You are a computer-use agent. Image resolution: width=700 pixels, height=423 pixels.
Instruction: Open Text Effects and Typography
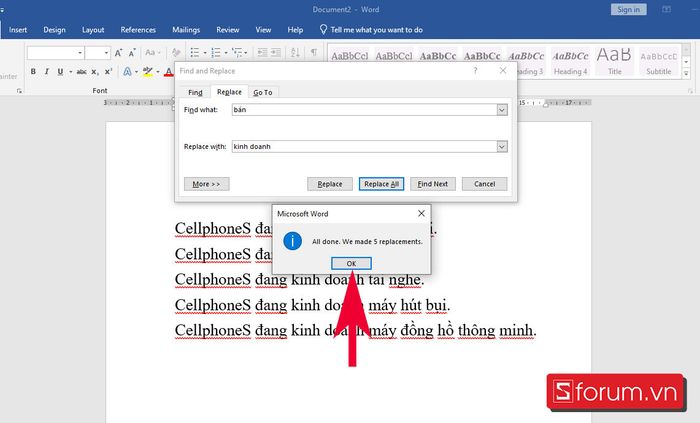point(127,71)
